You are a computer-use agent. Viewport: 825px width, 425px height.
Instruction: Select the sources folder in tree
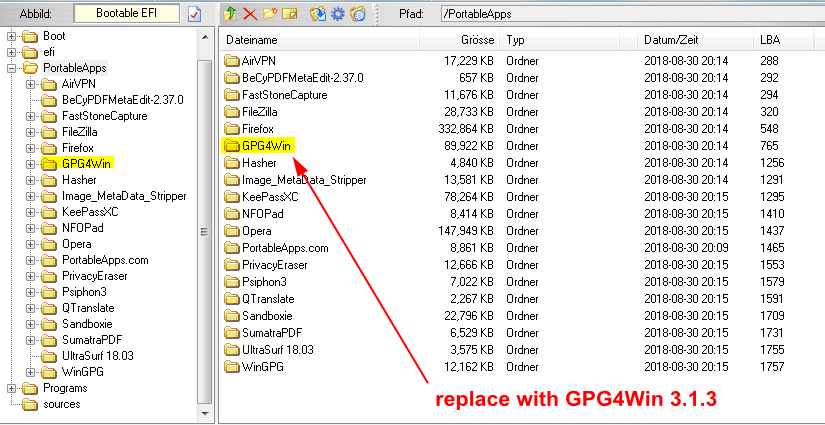(x=61, y=404)
